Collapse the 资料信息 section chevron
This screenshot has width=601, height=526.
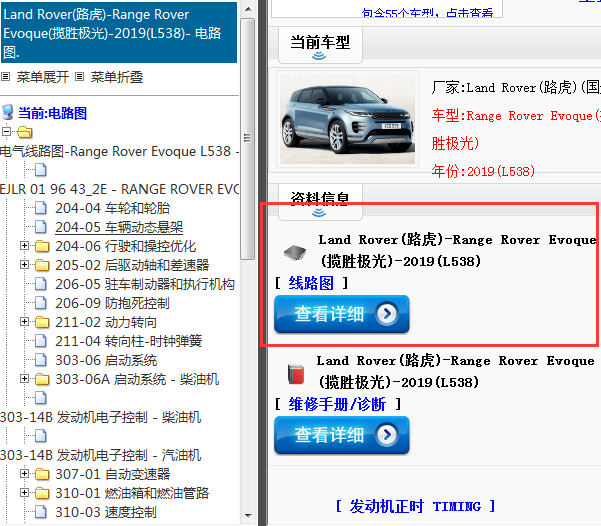pos(319,212)
